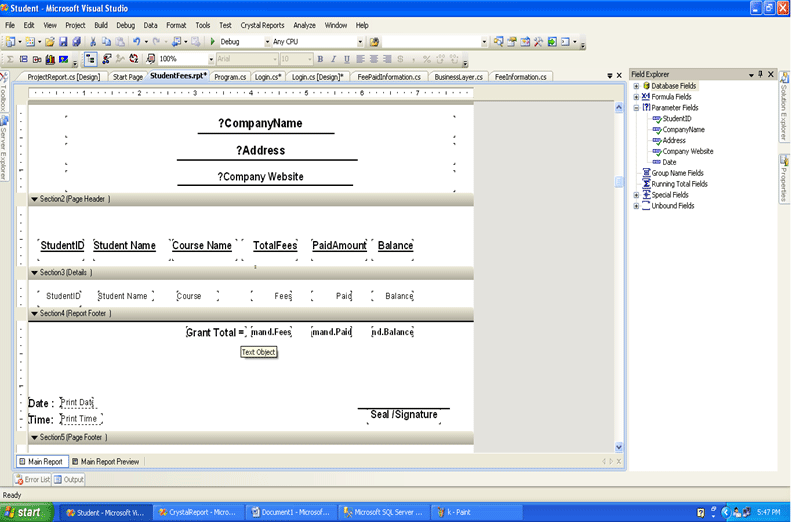Select the Running Total Fields node

[x=679, y=184]
